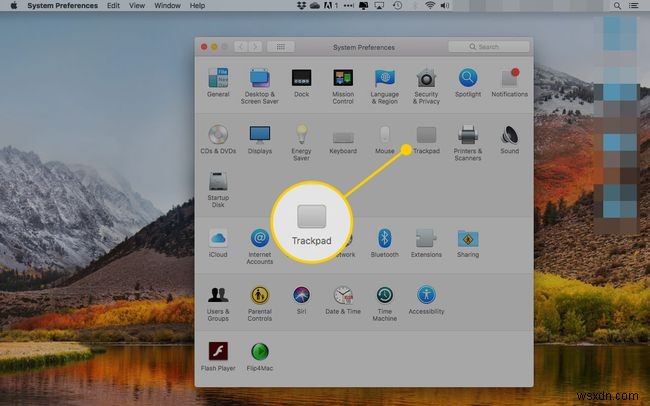650x406 pixels.
Task: Click the Show All grid button
Action: 280,46
